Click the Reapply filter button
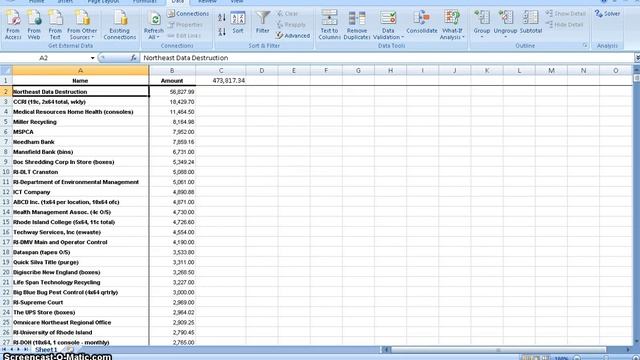 tap(291, 24)
